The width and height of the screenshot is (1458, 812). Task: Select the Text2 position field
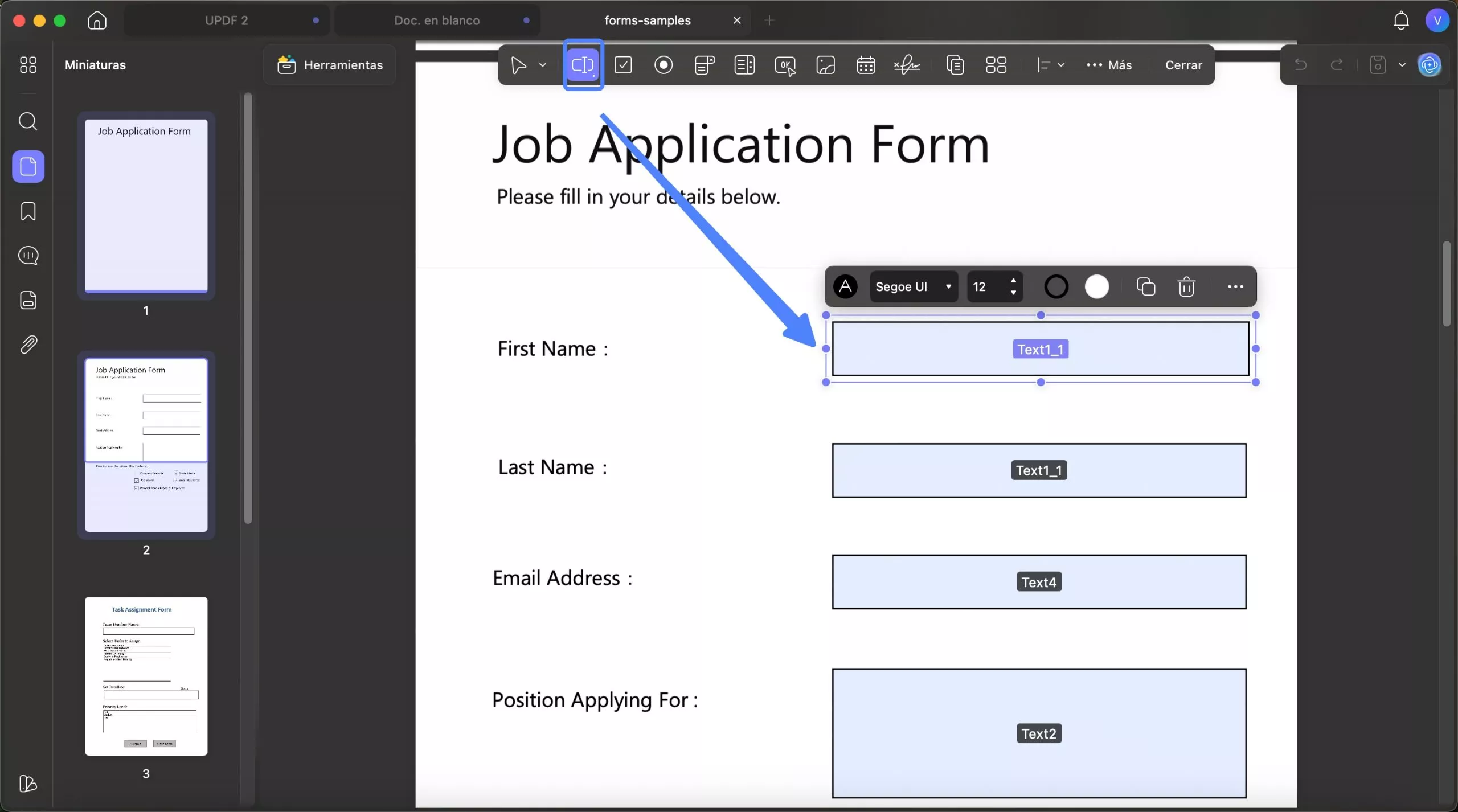tap(1039, 733)
